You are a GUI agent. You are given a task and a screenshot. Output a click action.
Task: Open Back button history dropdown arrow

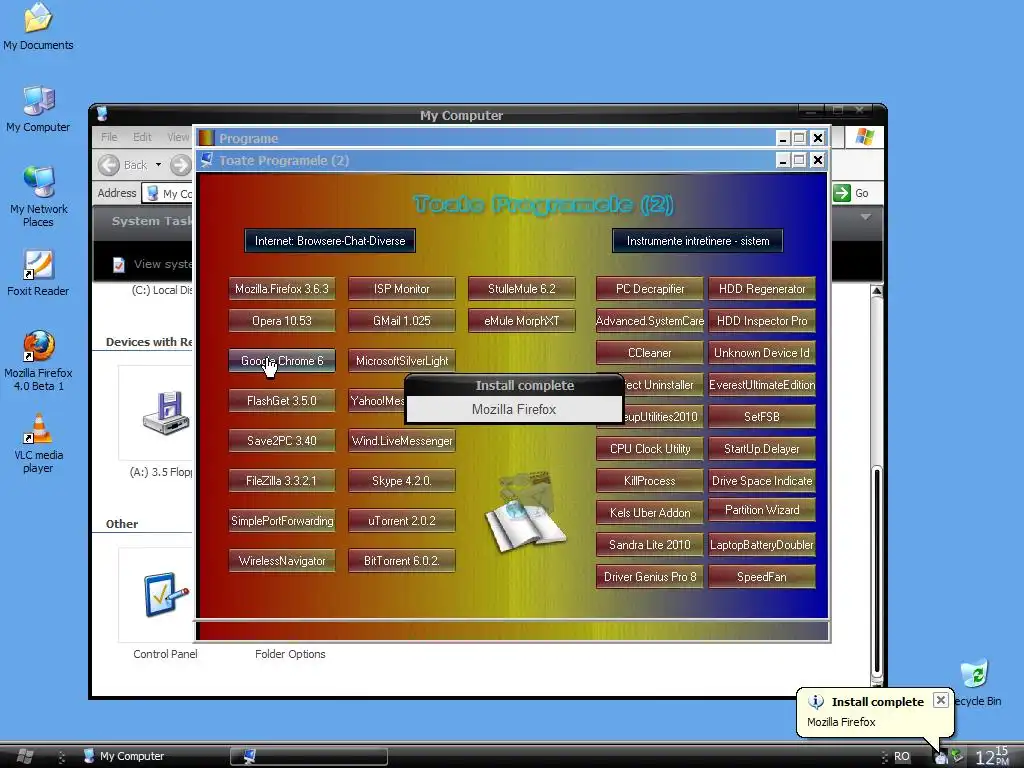(x=158, y=165)
